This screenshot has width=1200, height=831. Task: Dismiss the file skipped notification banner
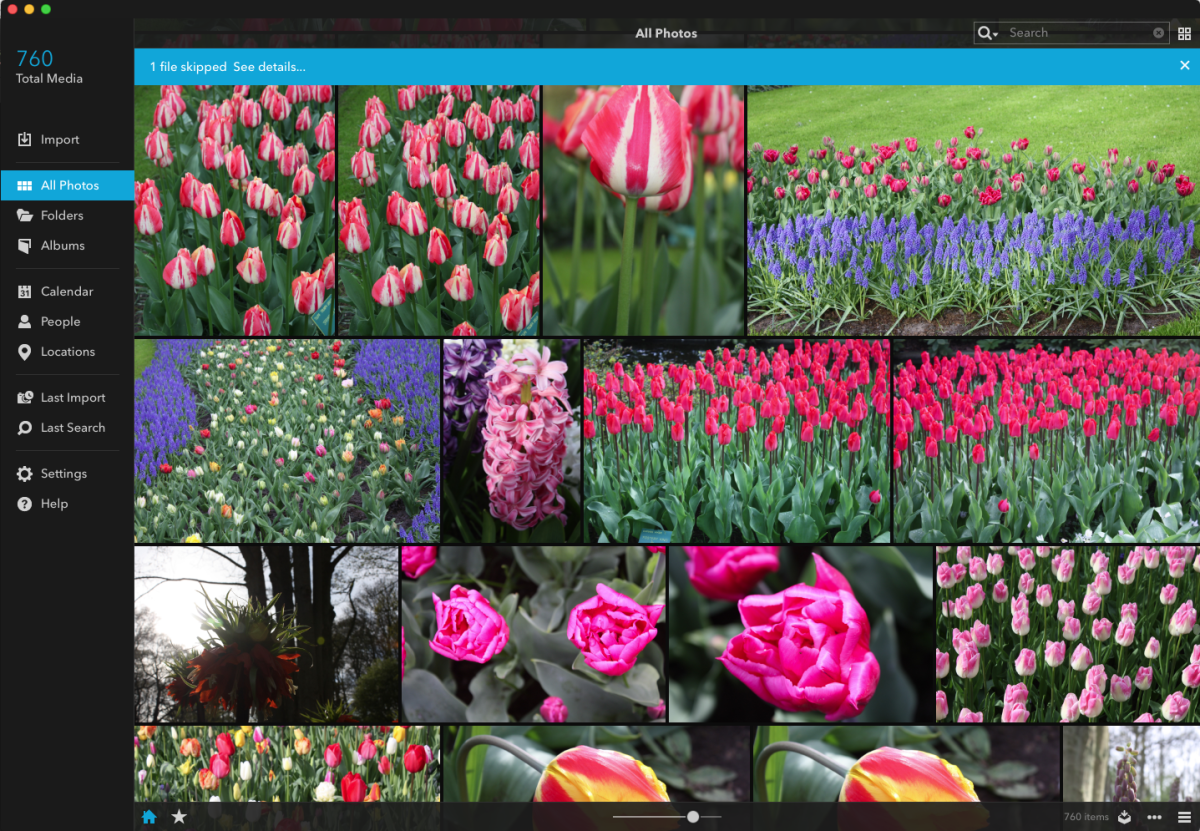[x=1184, y=66]
